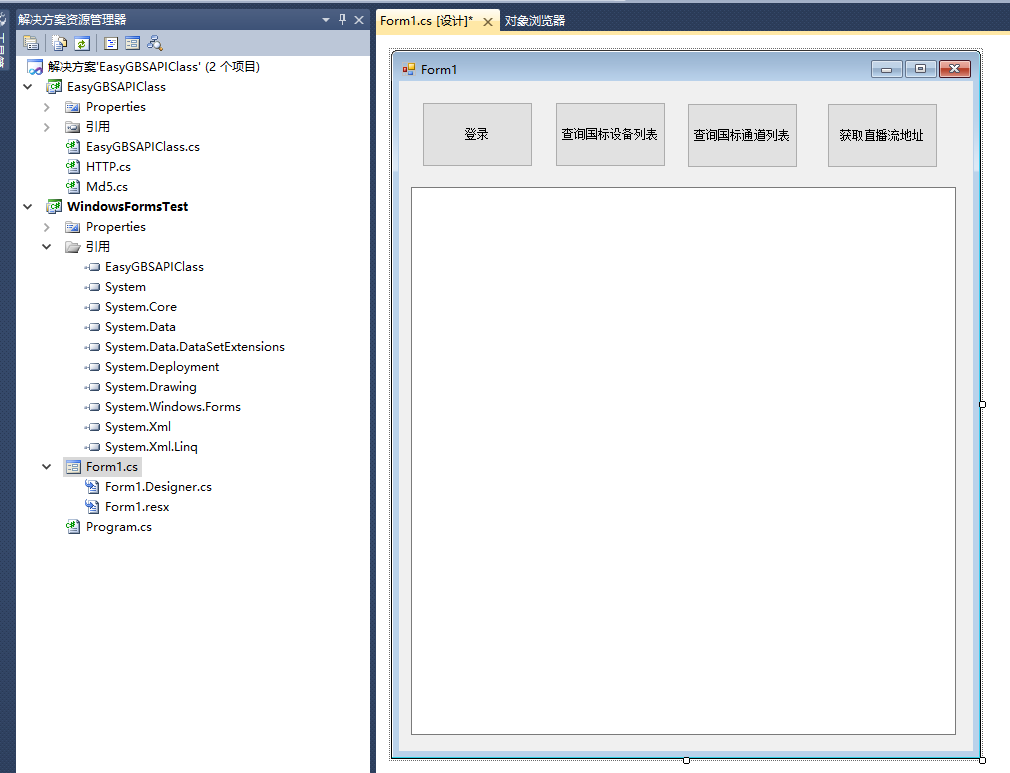The height and width of the screenshot is (773, 1010).
Task: Select the EasyGBSAPIClass reference item
Action: 154,267
